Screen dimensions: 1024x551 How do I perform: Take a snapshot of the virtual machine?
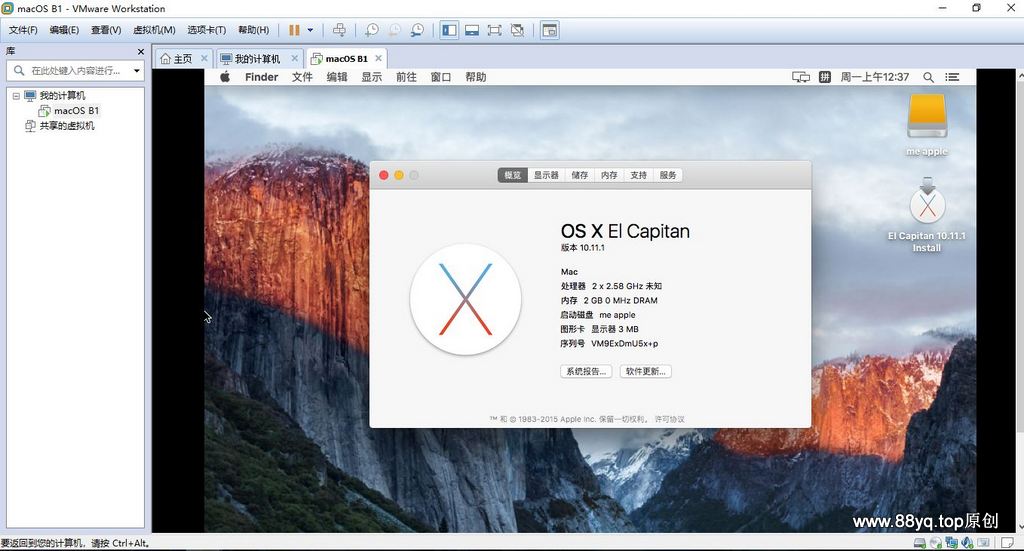click(x=372, y=30)
